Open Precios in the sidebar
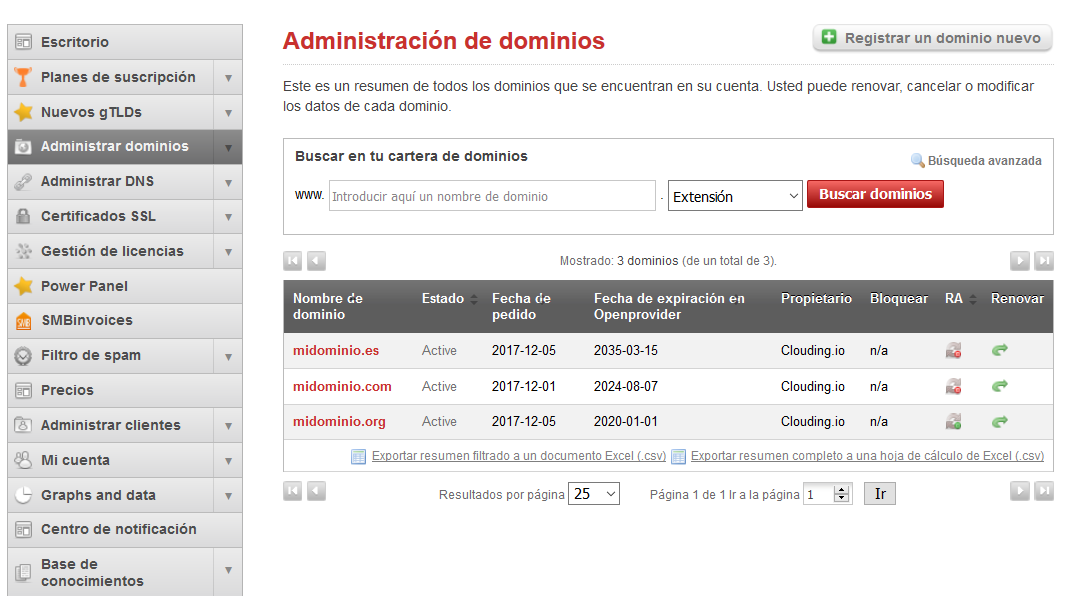Screen dimensions: 1075x596 (125, 390)
